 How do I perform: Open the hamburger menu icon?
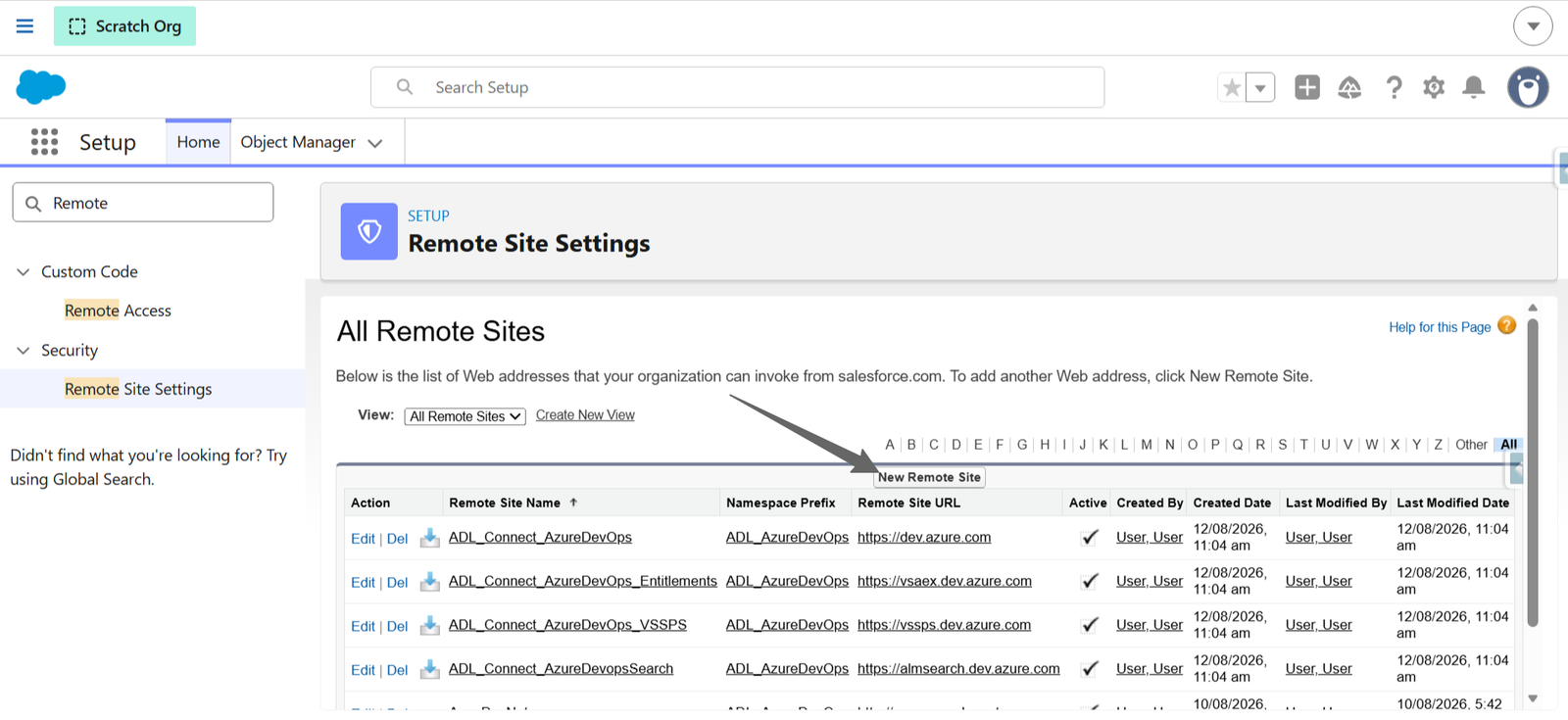pos(24,26)
